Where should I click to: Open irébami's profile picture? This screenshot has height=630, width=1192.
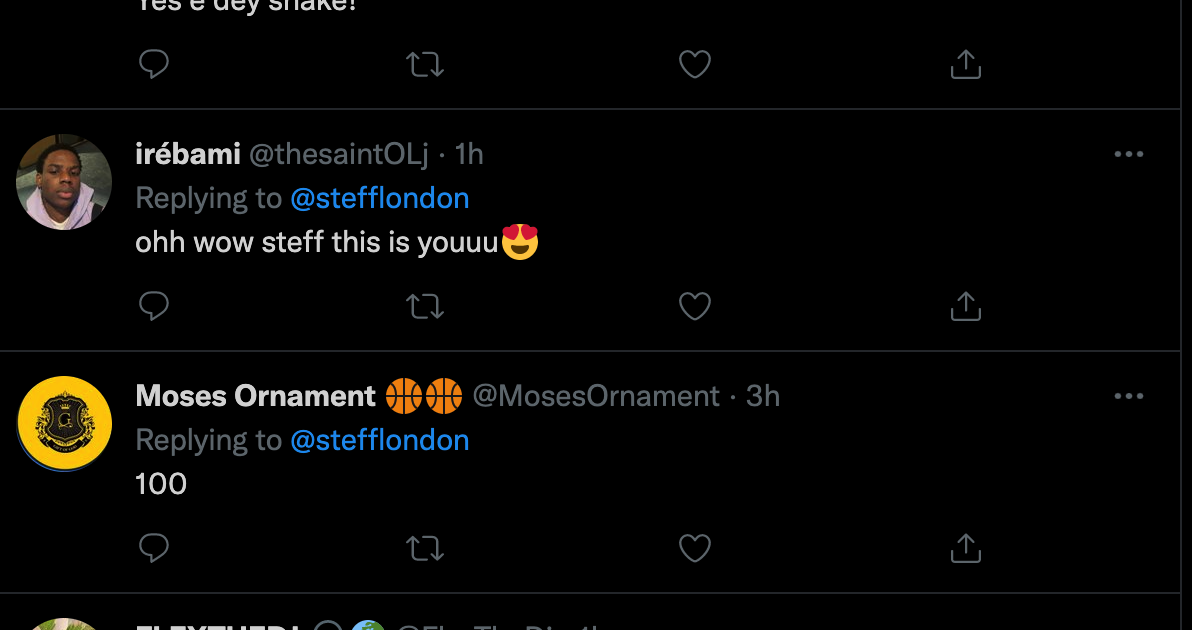(x=64, y=182)
